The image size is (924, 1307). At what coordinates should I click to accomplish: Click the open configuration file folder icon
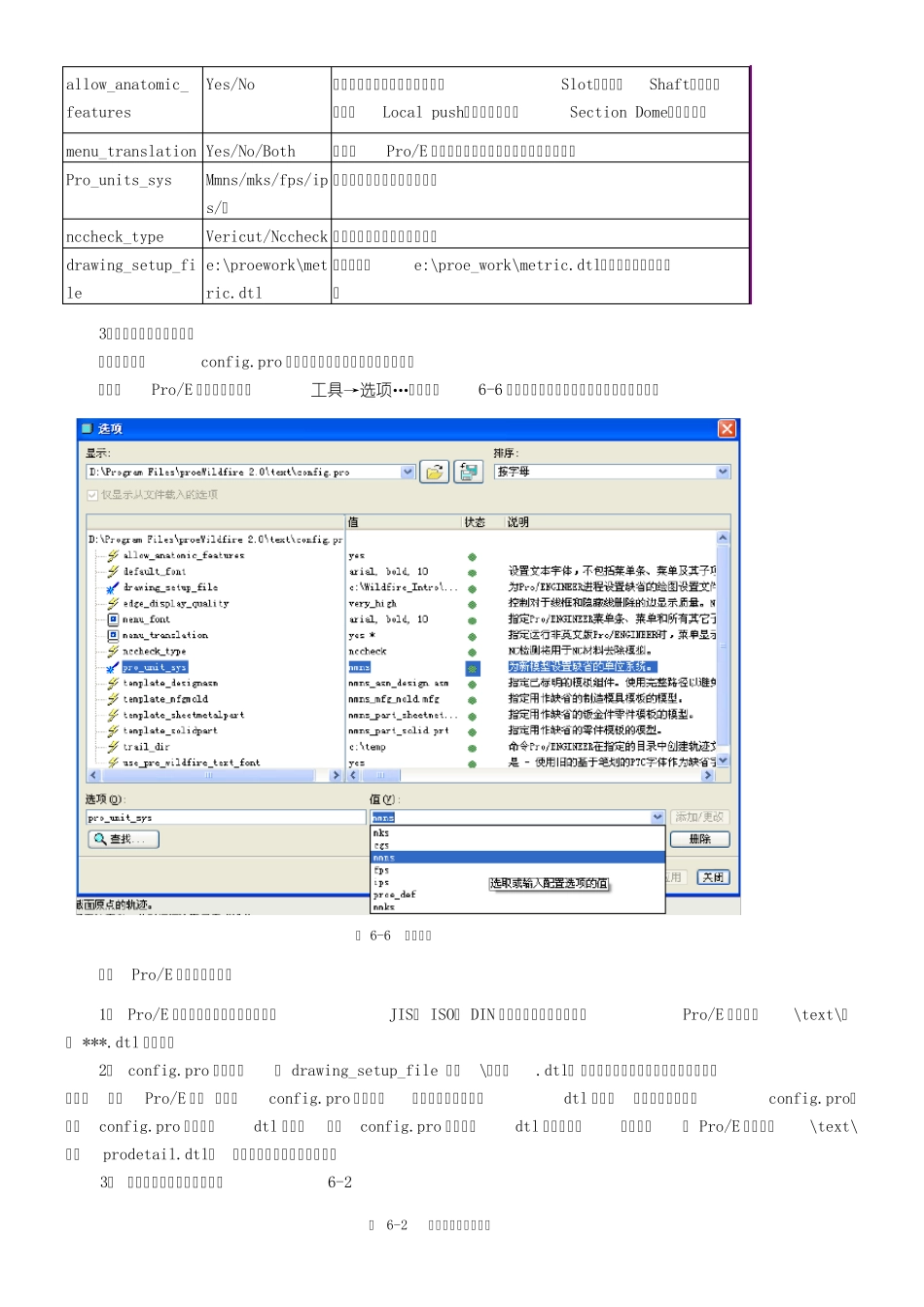[x=434, y=472]
